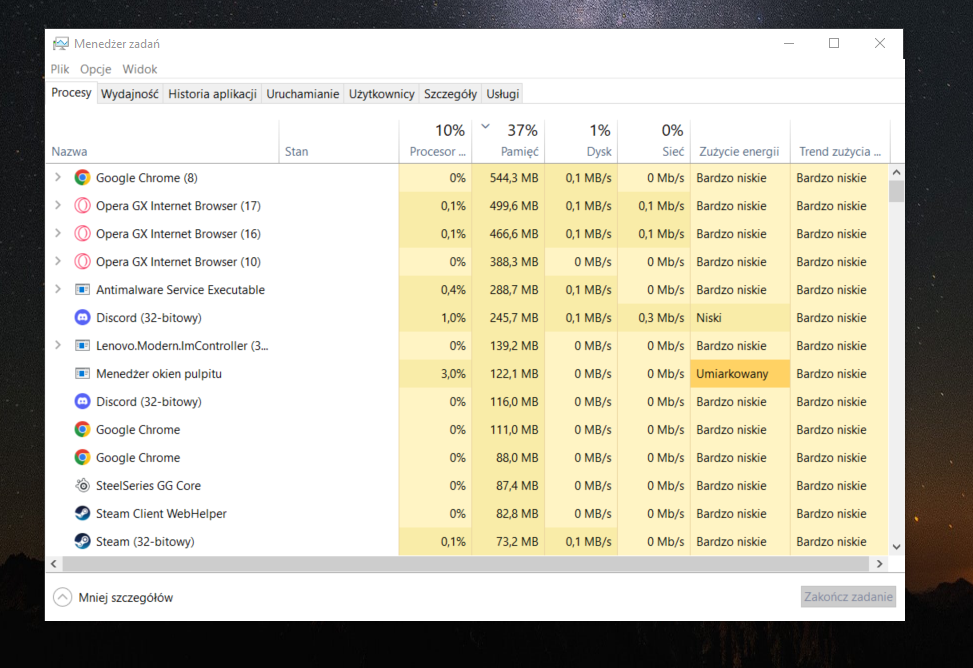This screenshot has width=973, height=668.
Task: Collapse view with Mniej szczegółów arrow icon
Action: click(62, 597)
